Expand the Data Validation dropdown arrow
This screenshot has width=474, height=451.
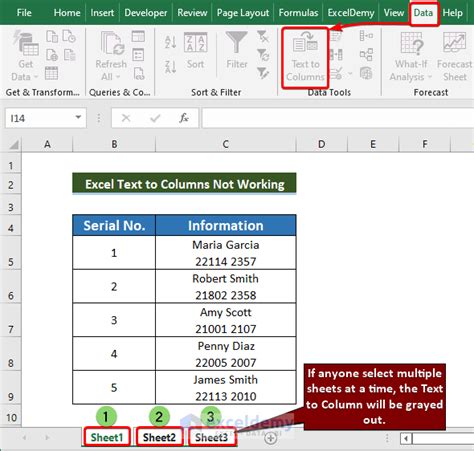(350, 73)
